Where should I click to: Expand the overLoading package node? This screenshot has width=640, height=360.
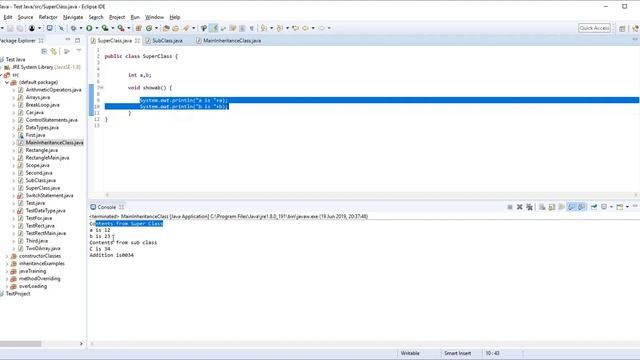click(x=7, y=286)
